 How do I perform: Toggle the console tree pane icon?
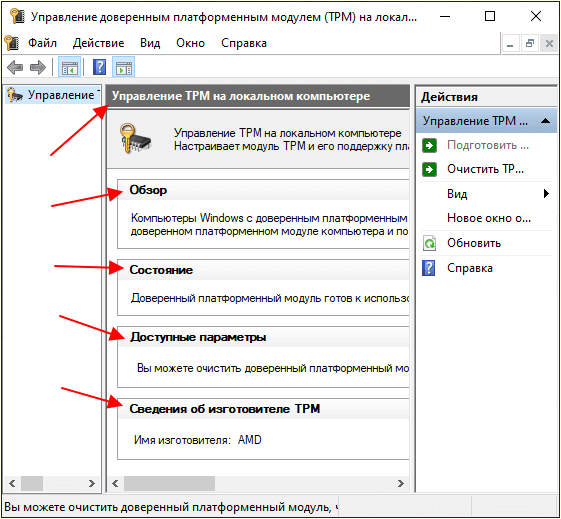tap(69, 67)
